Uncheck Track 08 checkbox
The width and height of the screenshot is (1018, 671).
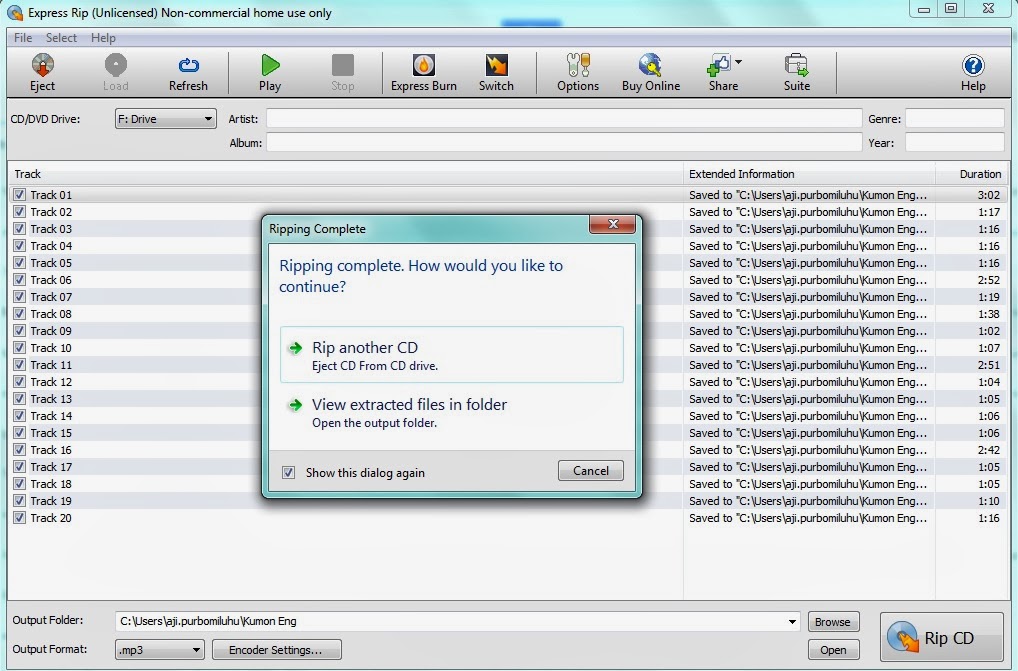19,313
